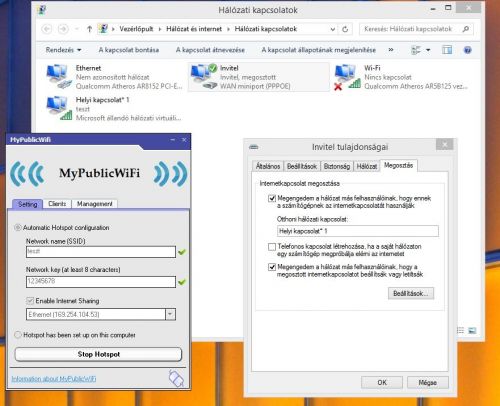Close the Invitel tulajdonságai dialog

(x=444, y=145)
